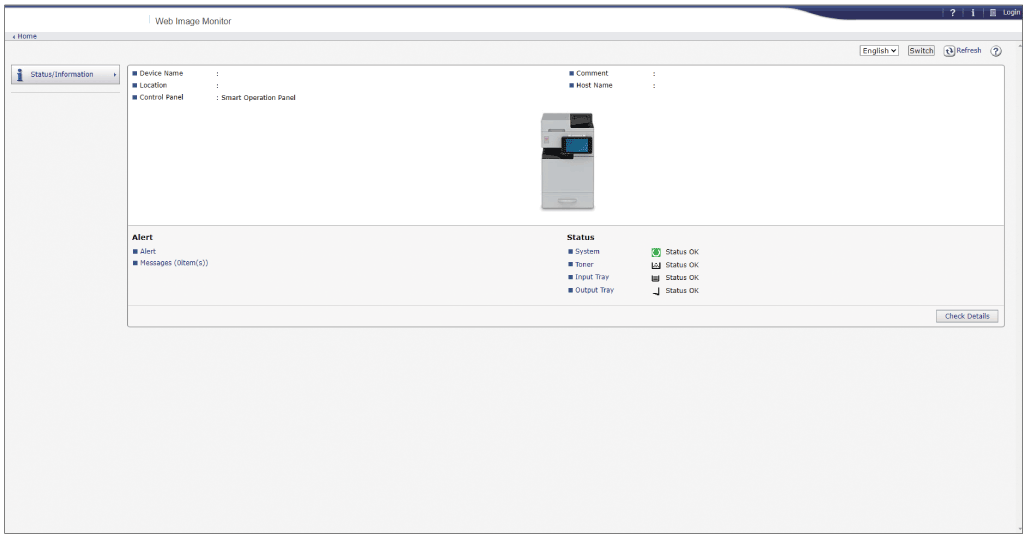This screenshot has height=539, width=1028.
Task: Click Status OK text beside Output Tray
Action: click(x=682, y=290)
